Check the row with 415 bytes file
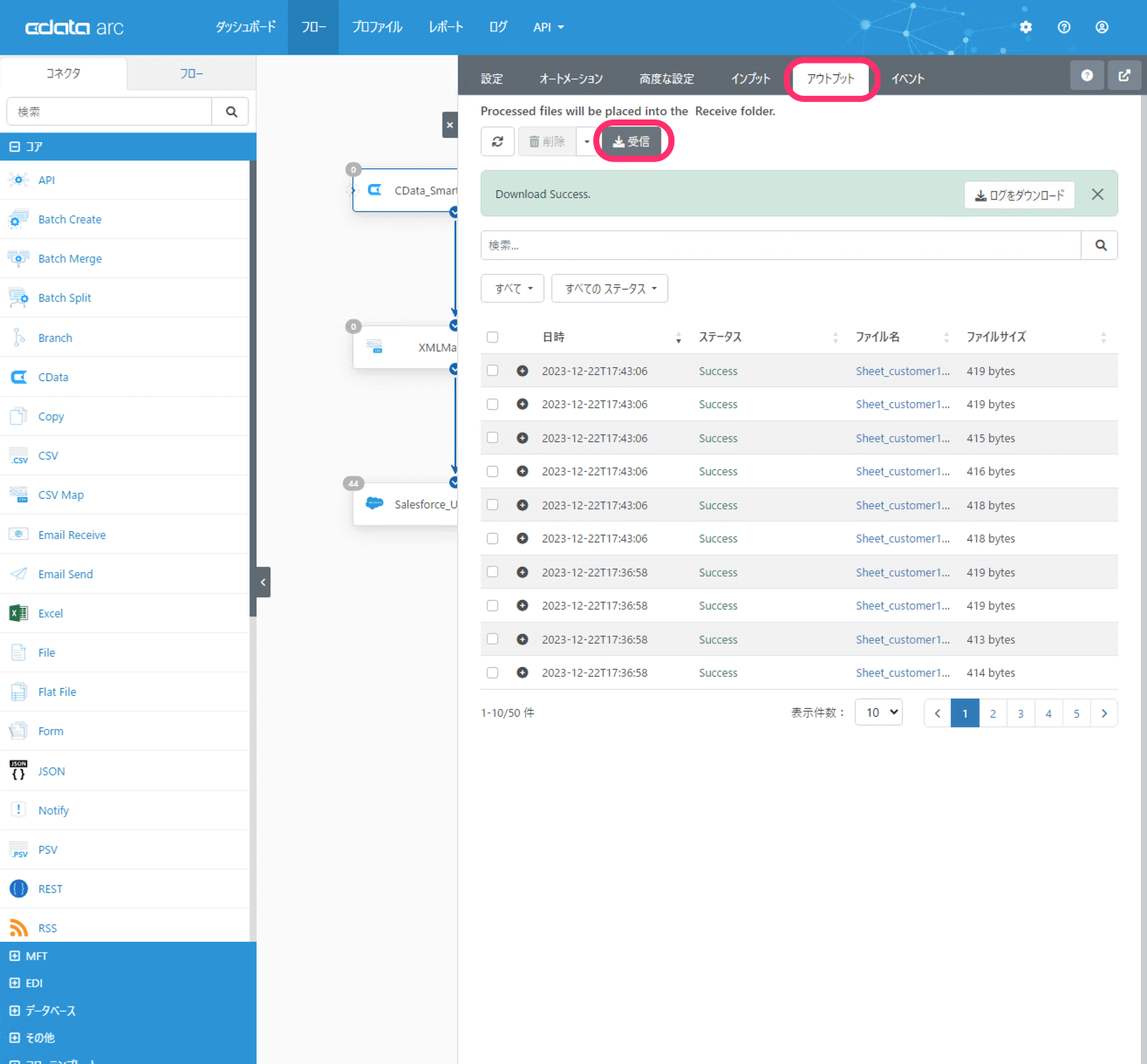 point(493,438)
